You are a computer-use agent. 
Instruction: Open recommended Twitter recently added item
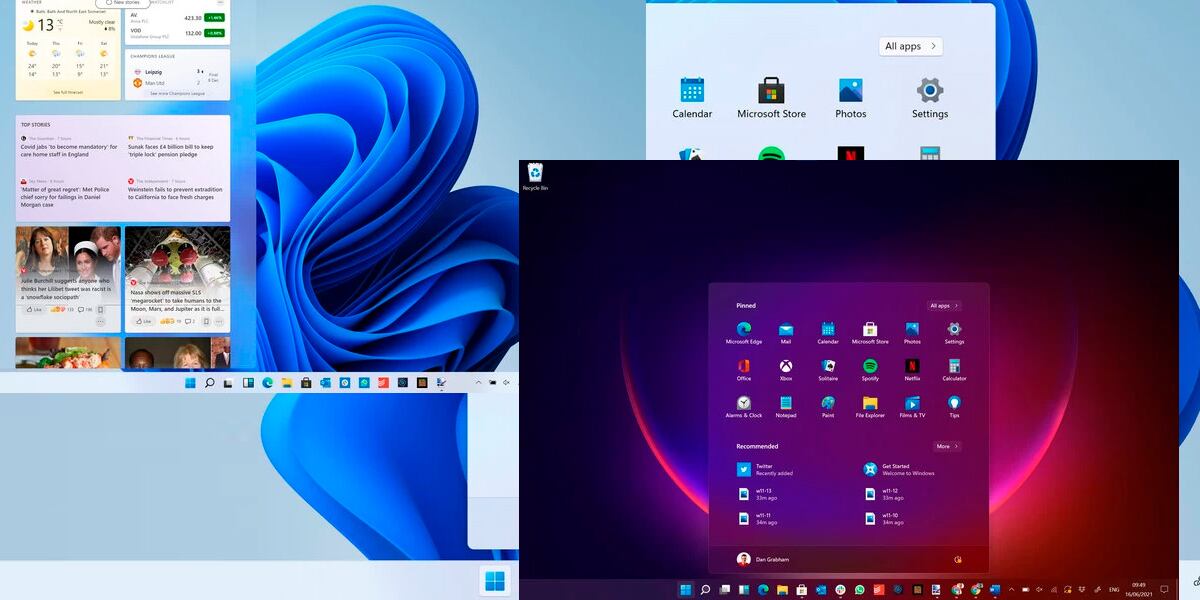coord(764,469)
